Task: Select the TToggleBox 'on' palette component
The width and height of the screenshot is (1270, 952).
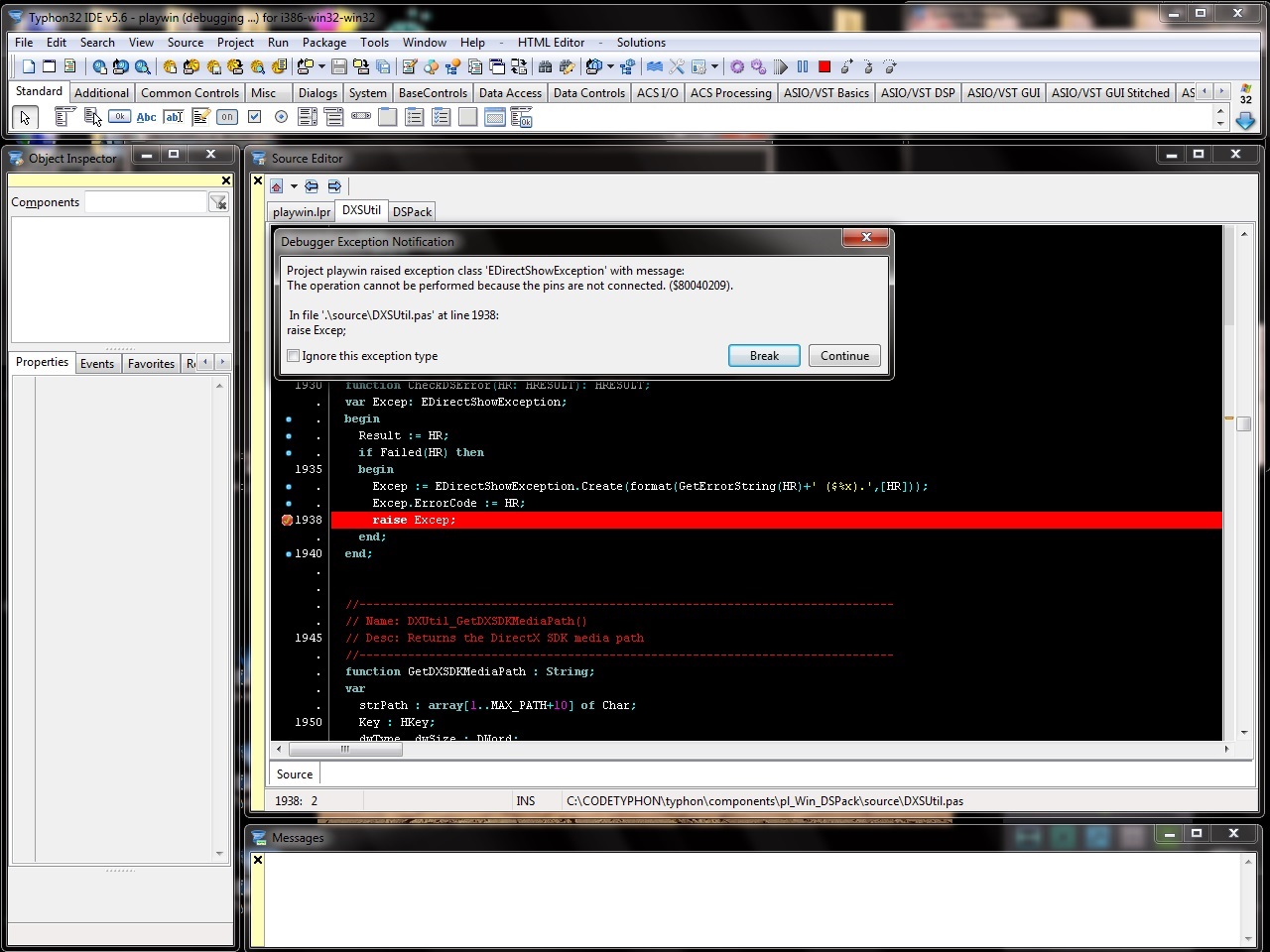Action: [227, 117]
